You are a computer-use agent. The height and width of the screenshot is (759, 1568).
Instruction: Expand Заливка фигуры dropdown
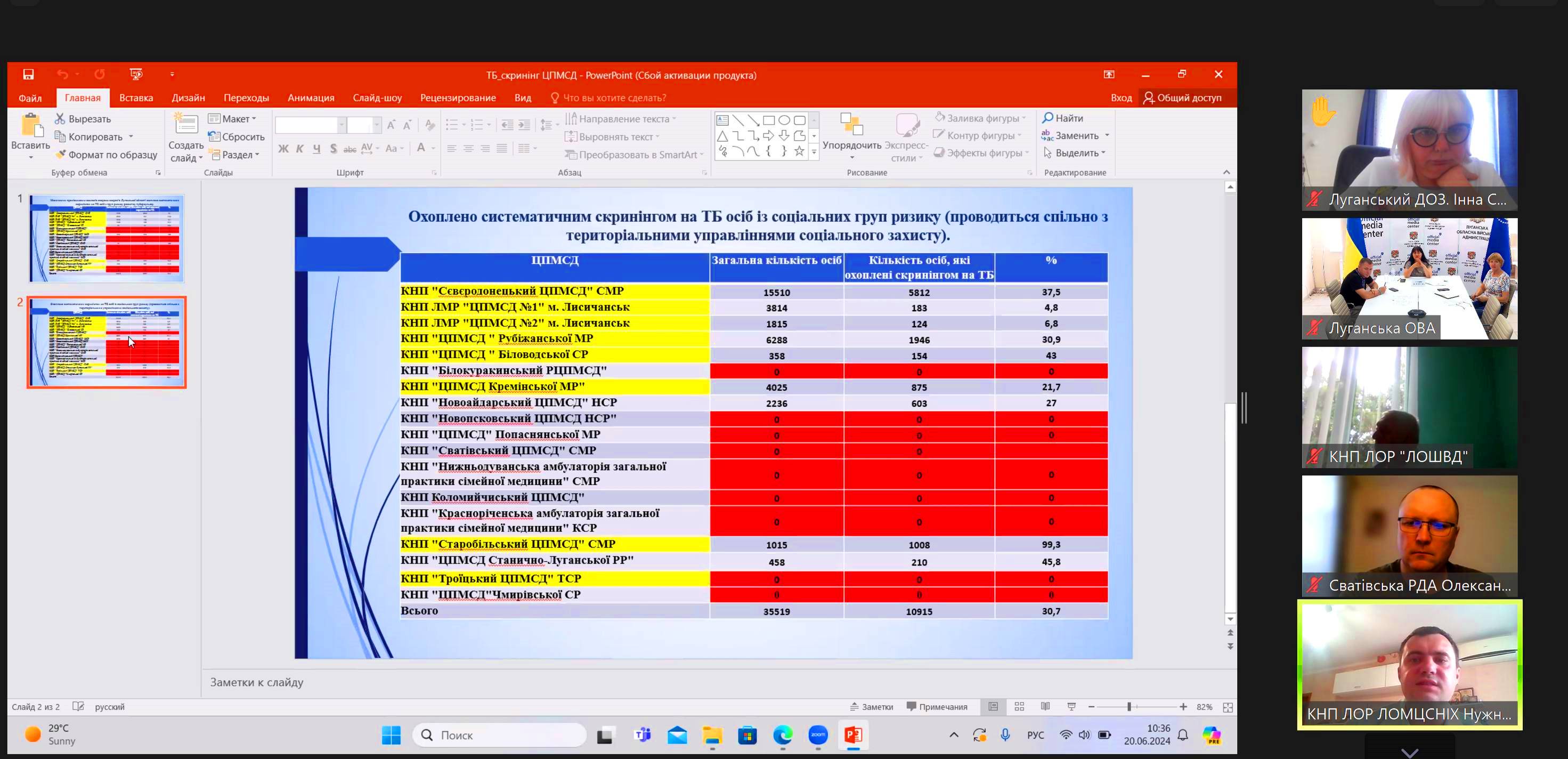point(1024,118)
